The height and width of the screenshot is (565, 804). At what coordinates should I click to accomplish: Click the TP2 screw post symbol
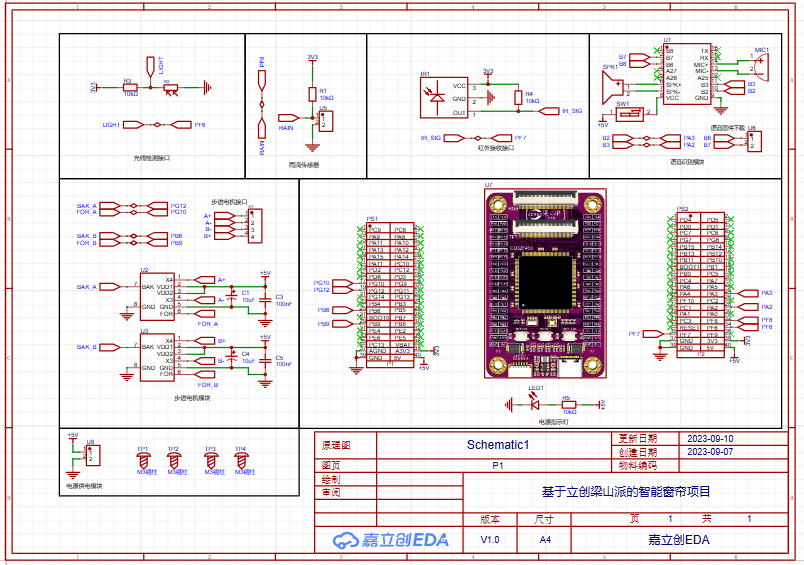[174, 460]
